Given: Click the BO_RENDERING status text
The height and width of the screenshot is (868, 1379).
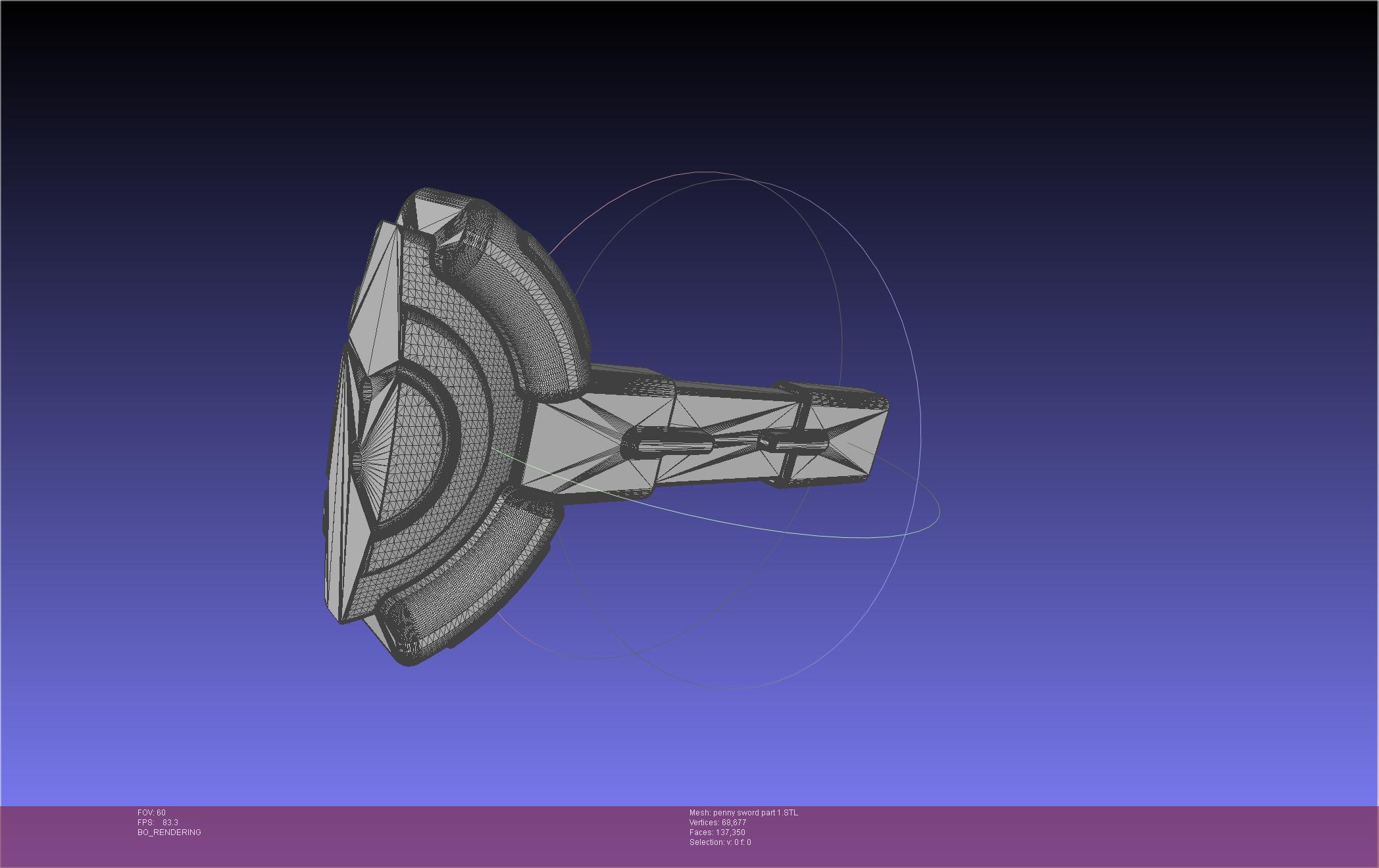Looking at the screenshot, I should click(169, 832).
